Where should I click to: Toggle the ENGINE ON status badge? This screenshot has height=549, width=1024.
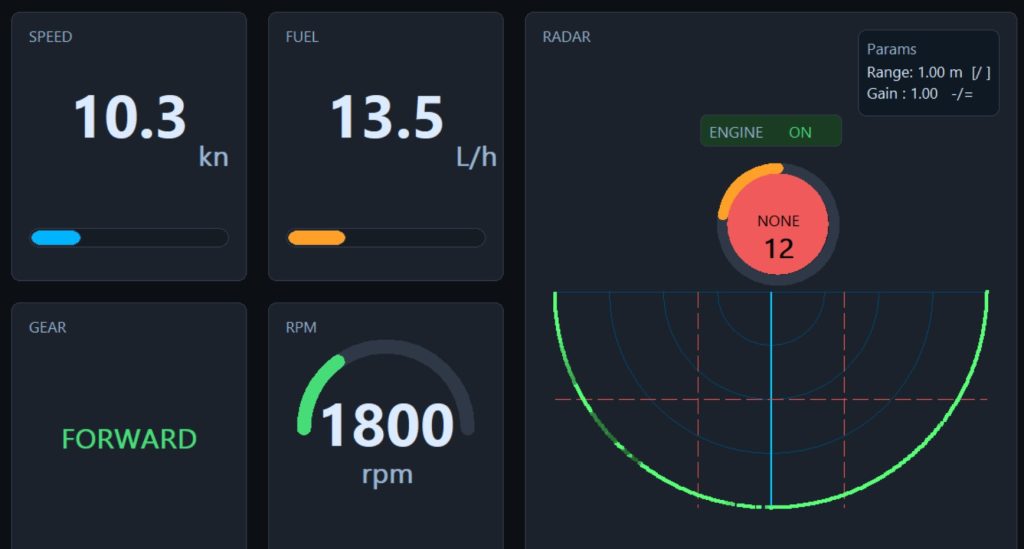pyautogui.click(x=770, y=132)
